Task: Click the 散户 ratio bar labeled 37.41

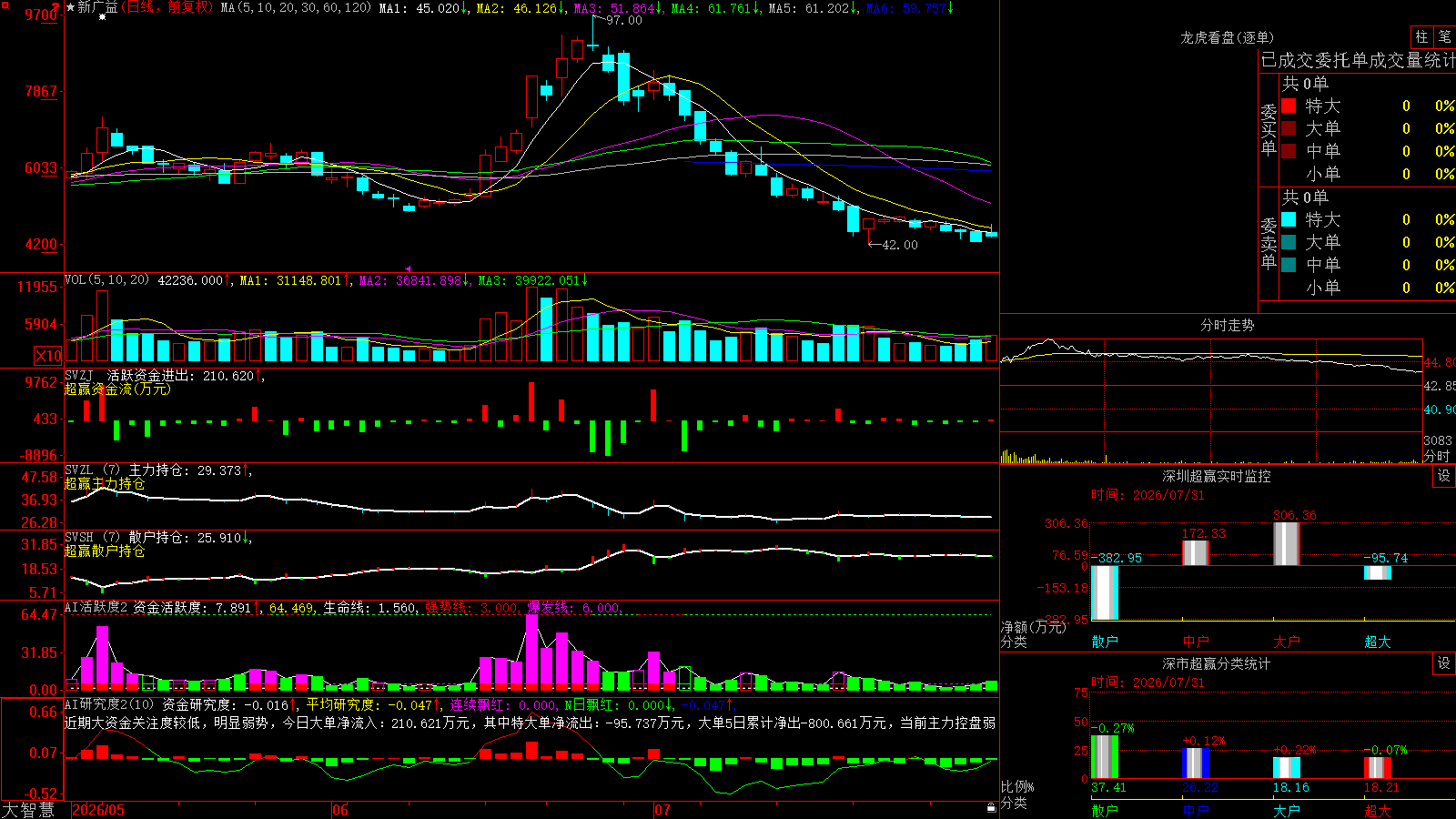Action: tap(1105, 756)
